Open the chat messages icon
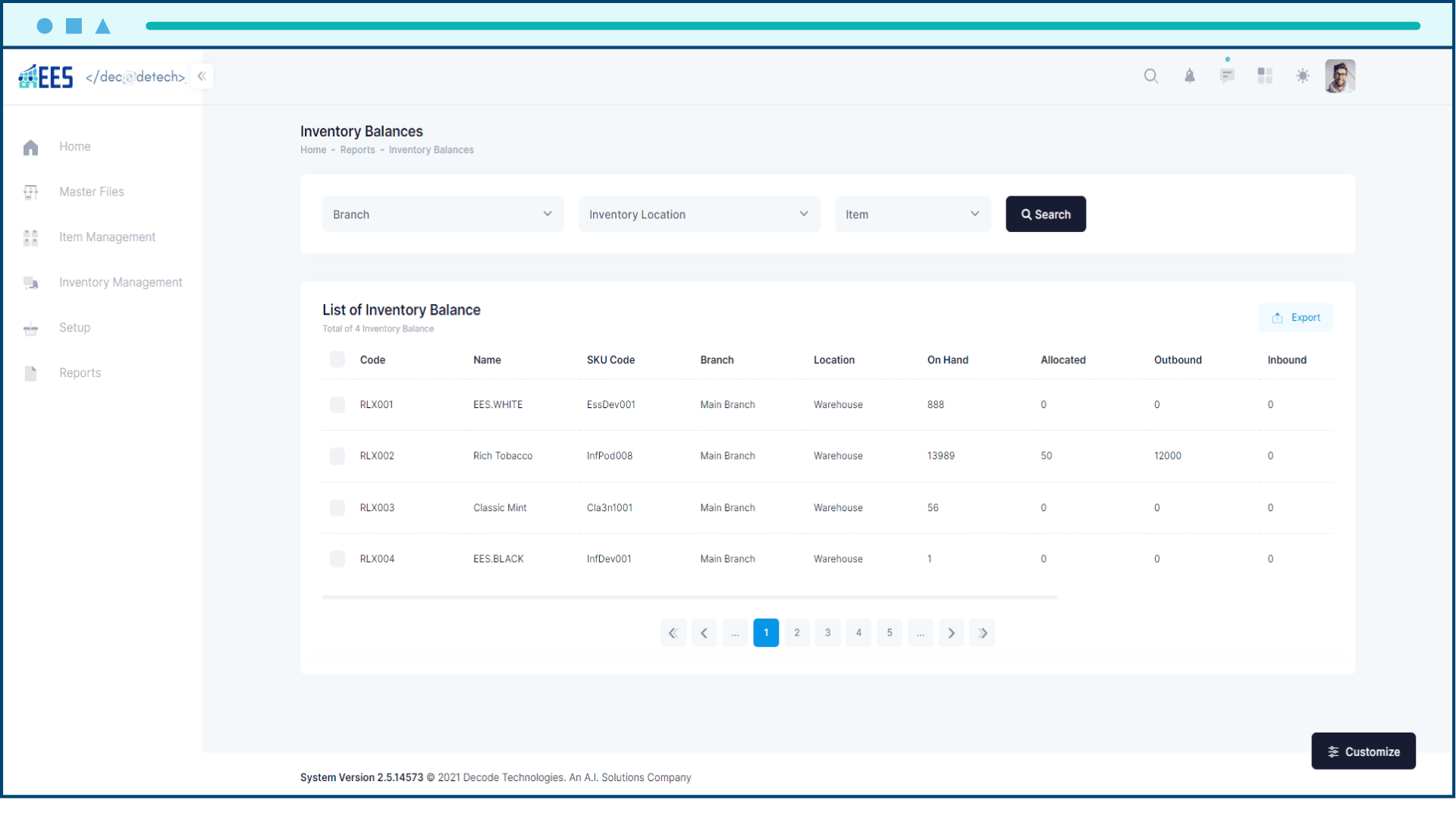1456x819 pixels. pos(1227,76)
